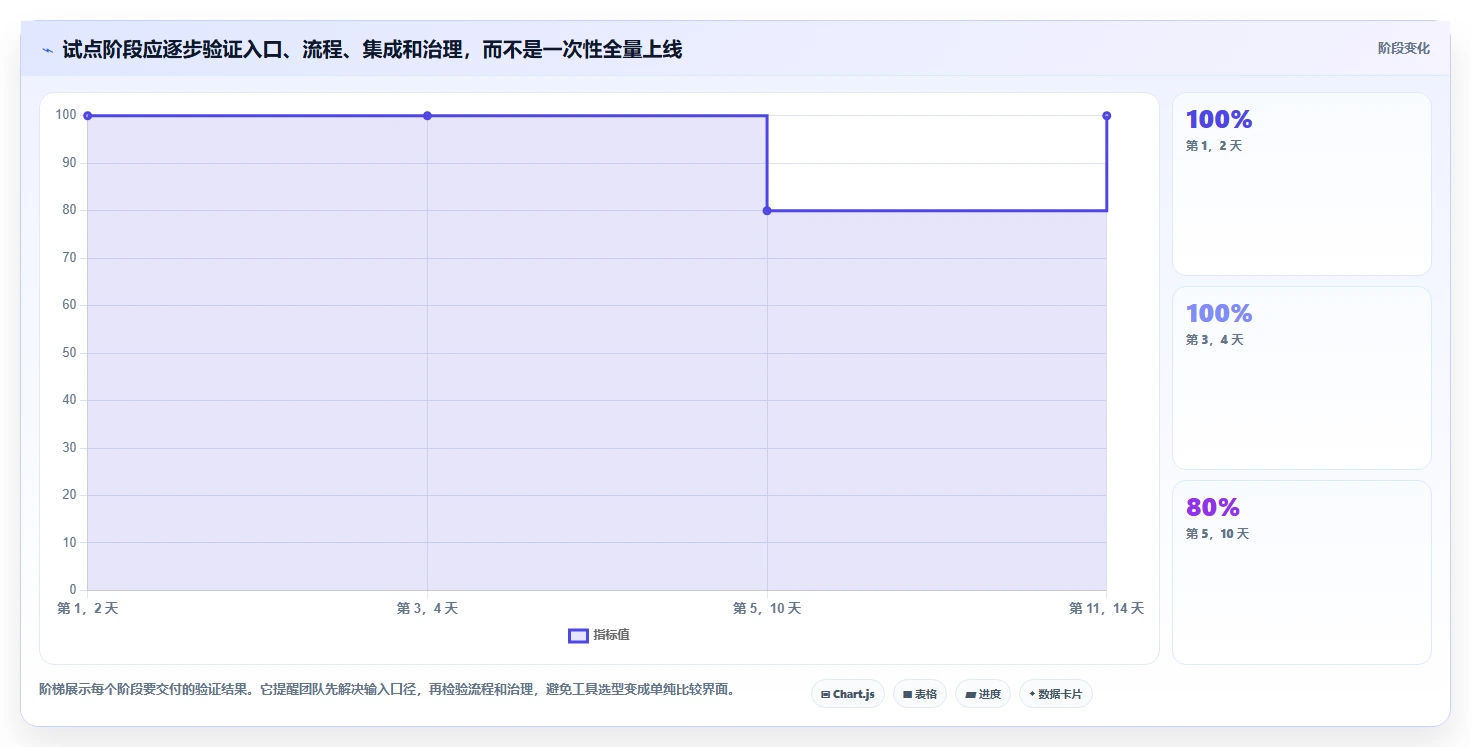Open the 100% card for 第 3，4 天
This screenshot has width=1471, height=747.
coord(1301,378)
